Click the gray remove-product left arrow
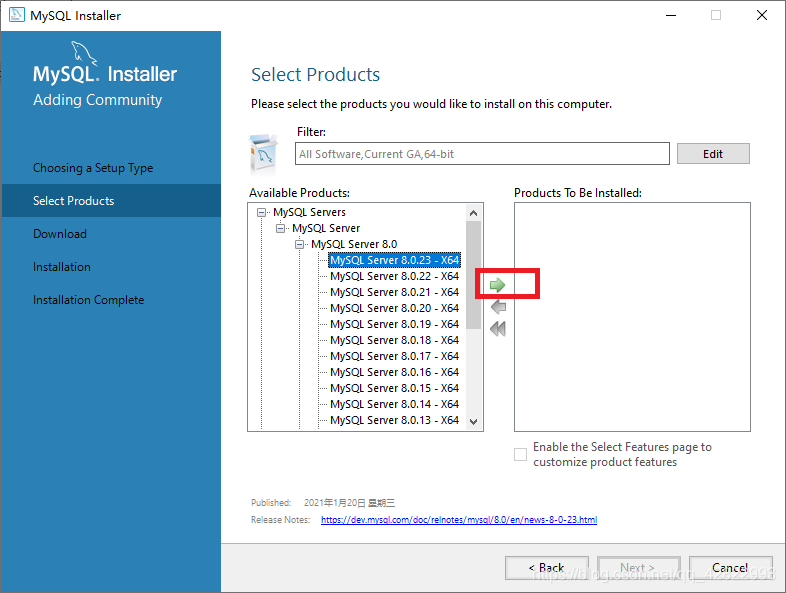This screenshot has width=786, height=593. (498, 307)
